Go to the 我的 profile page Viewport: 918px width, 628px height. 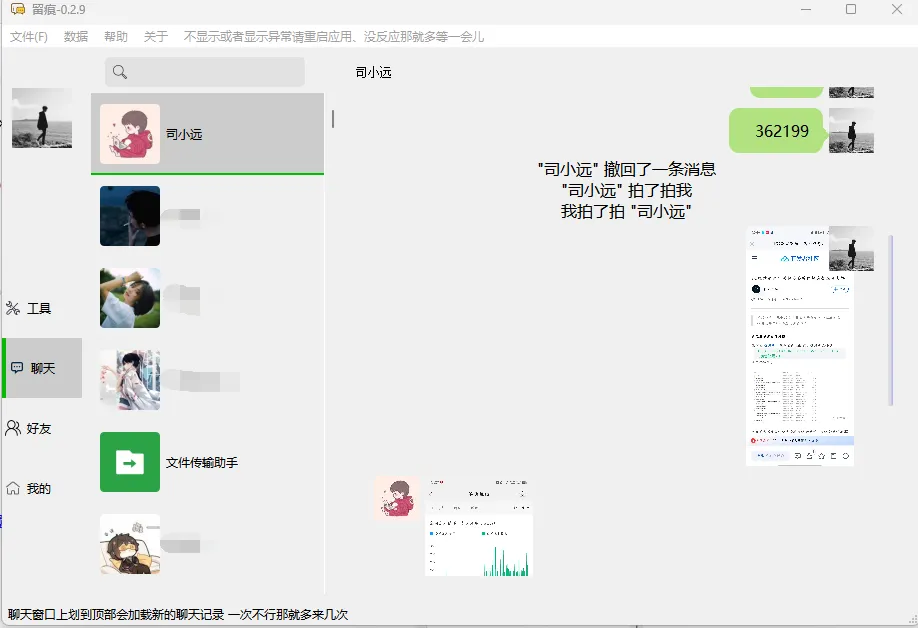(29, 489)
